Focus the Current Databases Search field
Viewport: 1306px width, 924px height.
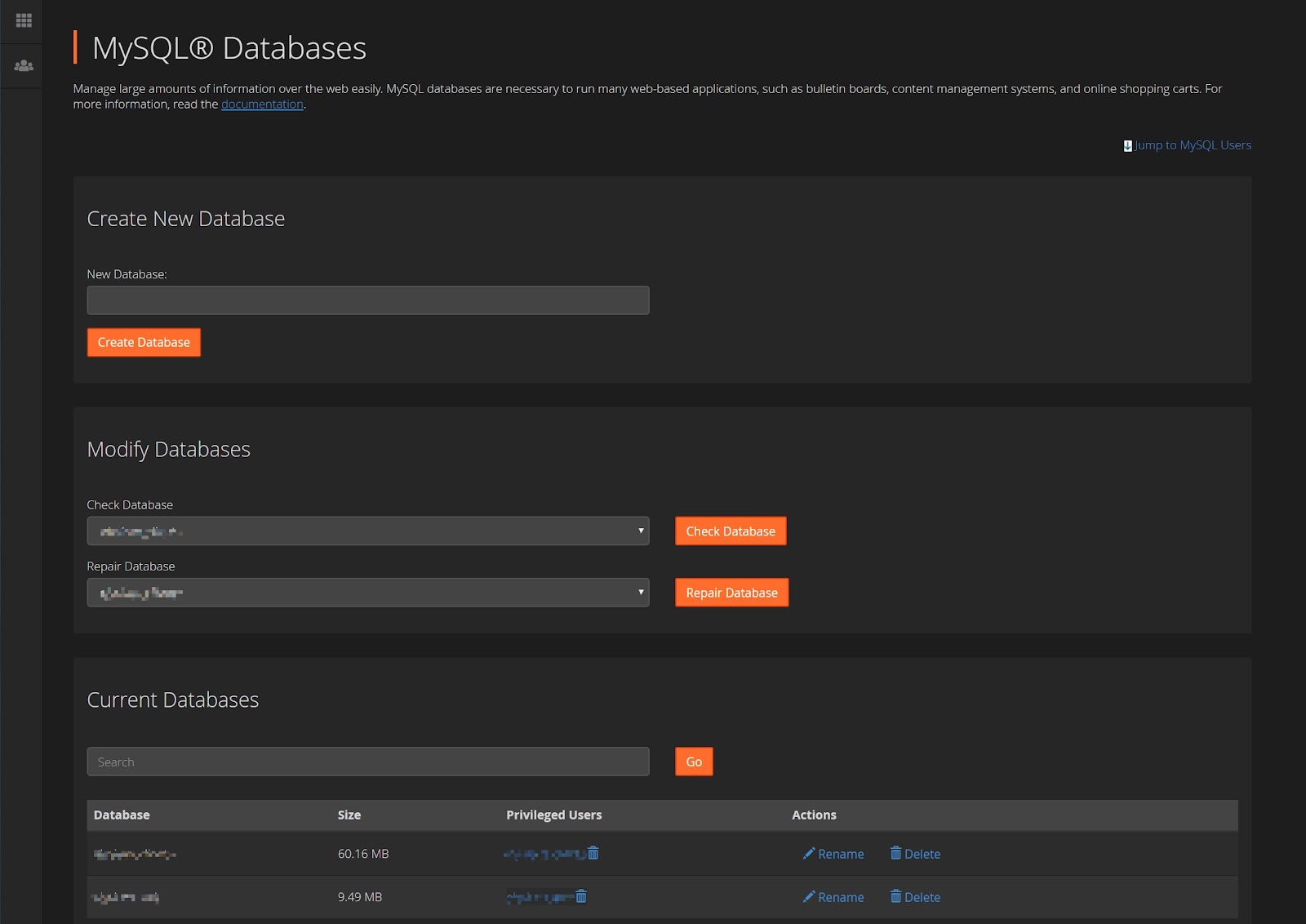[368, 762]
